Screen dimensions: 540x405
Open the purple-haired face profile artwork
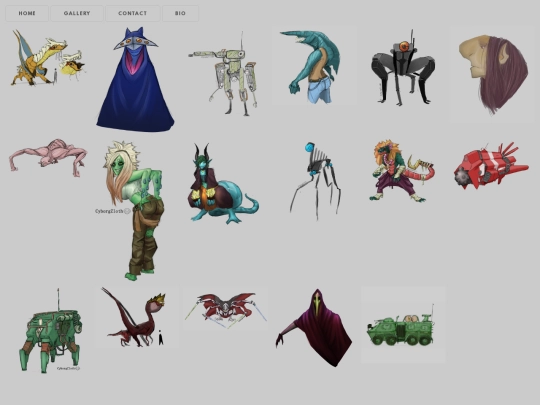[493, 74]
